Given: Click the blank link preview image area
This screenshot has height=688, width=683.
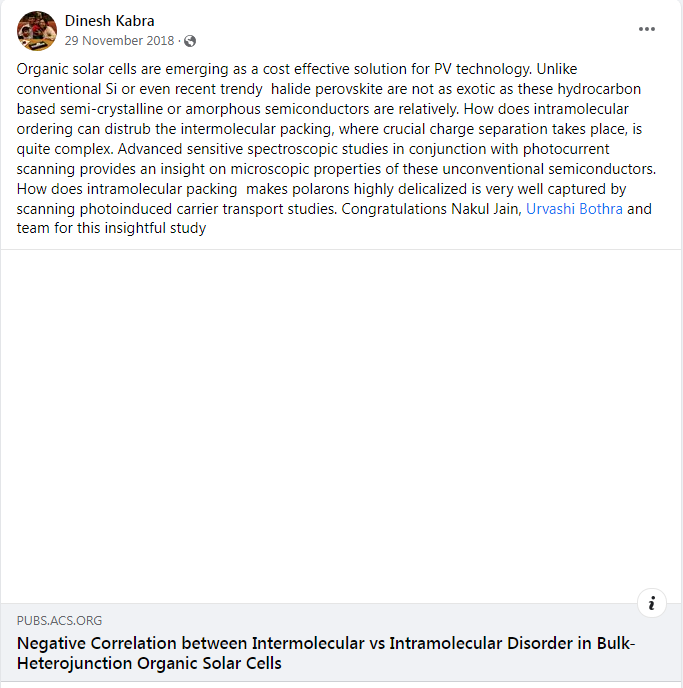Looking at the screenshot, I should tap(341, 426).
